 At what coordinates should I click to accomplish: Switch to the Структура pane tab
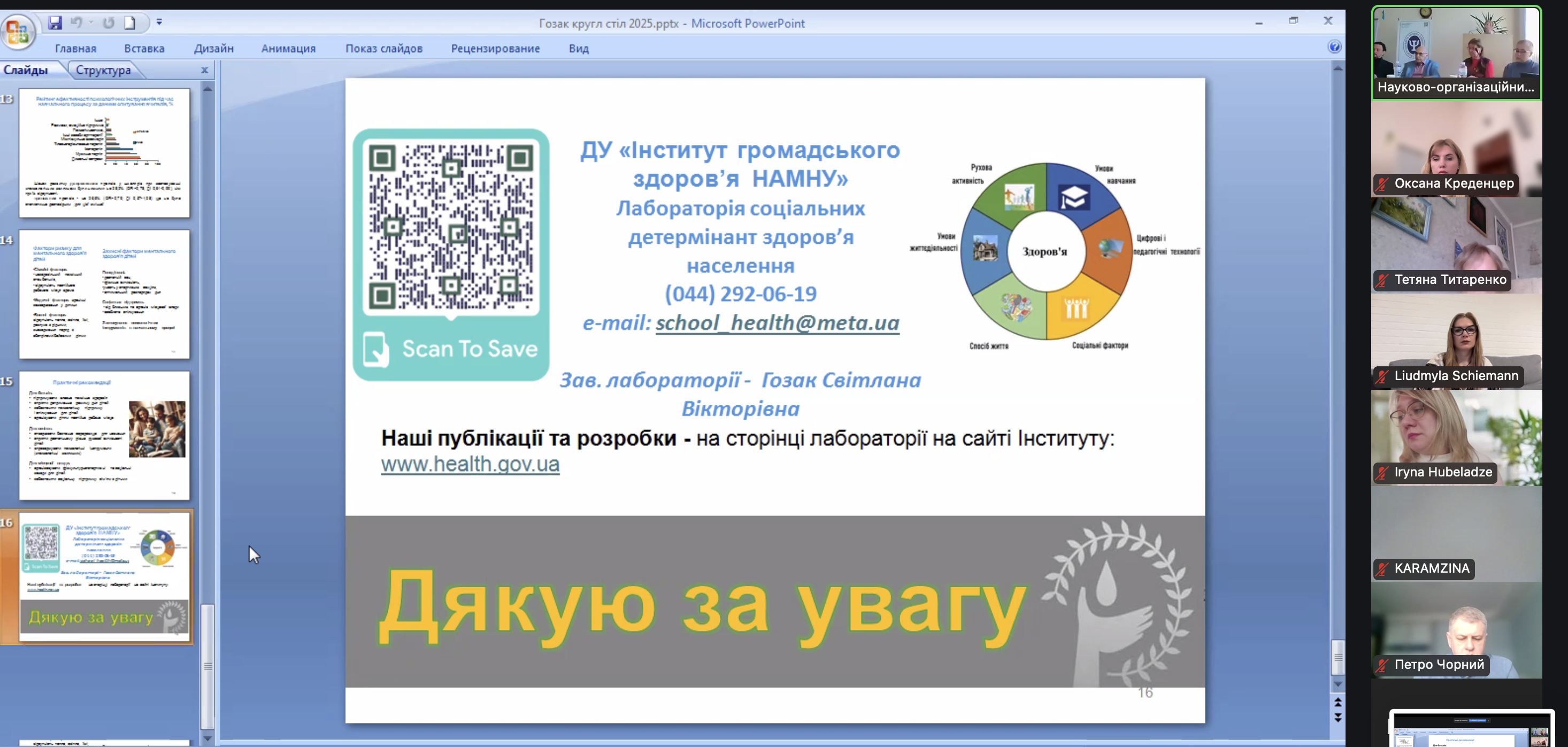(x=103, y=70)
